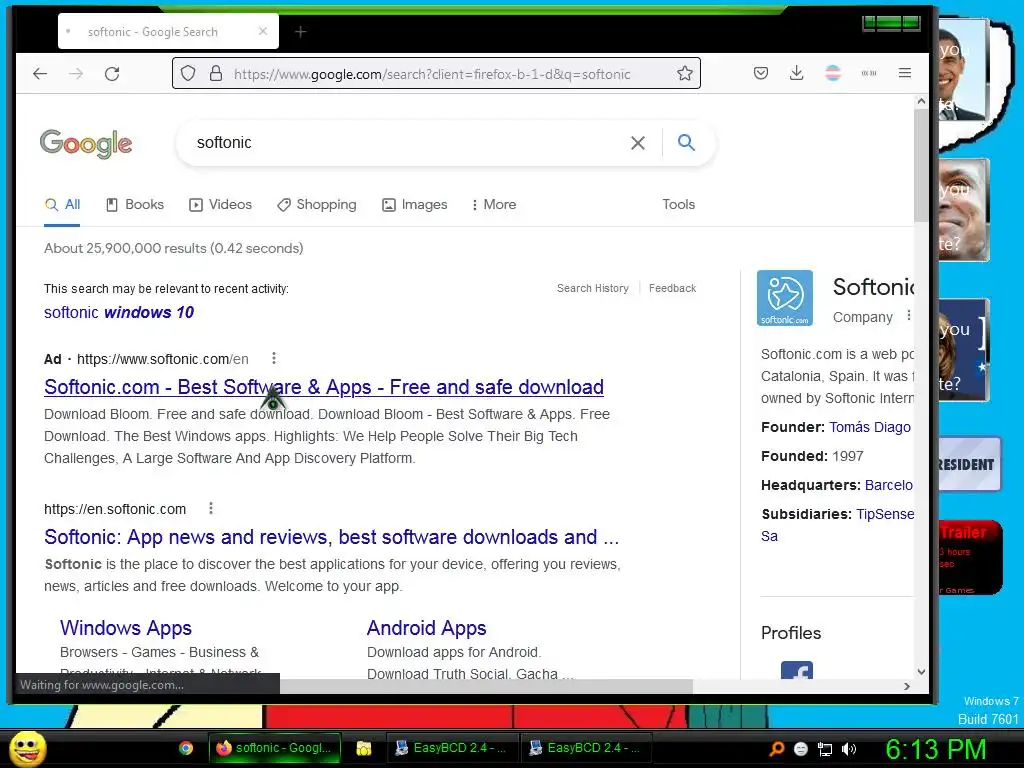
Task: Open the Softonic: App news and reviews result
Action: [331, 537]
